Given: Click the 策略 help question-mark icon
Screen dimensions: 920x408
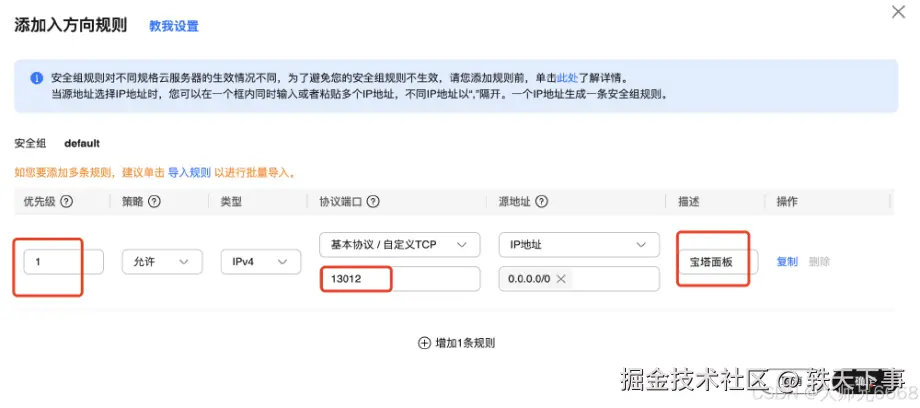Looking at the screenshot, I should coord(155,202).
